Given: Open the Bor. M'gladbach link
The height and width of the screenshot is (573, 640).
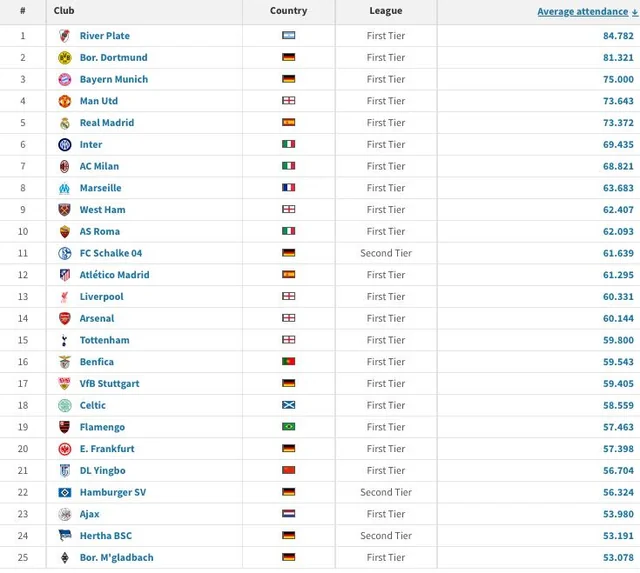Looking at the screenshot, I should coord(117,558).
